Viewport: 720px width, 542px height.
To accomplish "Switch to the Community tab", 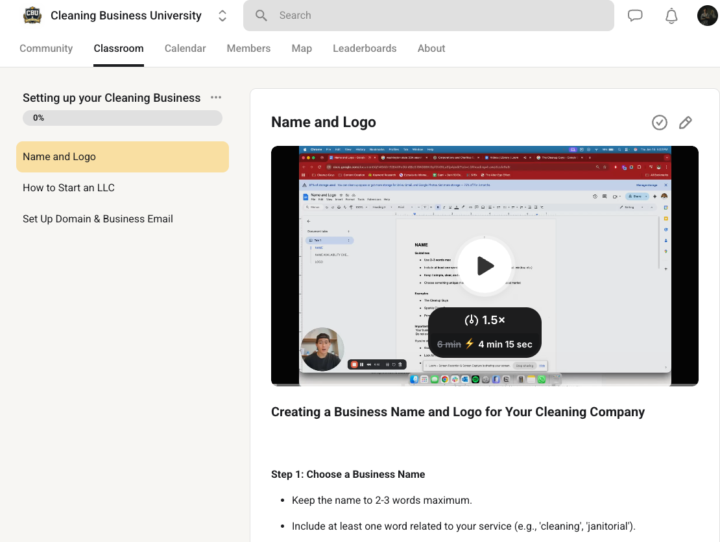I will click(46, 48).
